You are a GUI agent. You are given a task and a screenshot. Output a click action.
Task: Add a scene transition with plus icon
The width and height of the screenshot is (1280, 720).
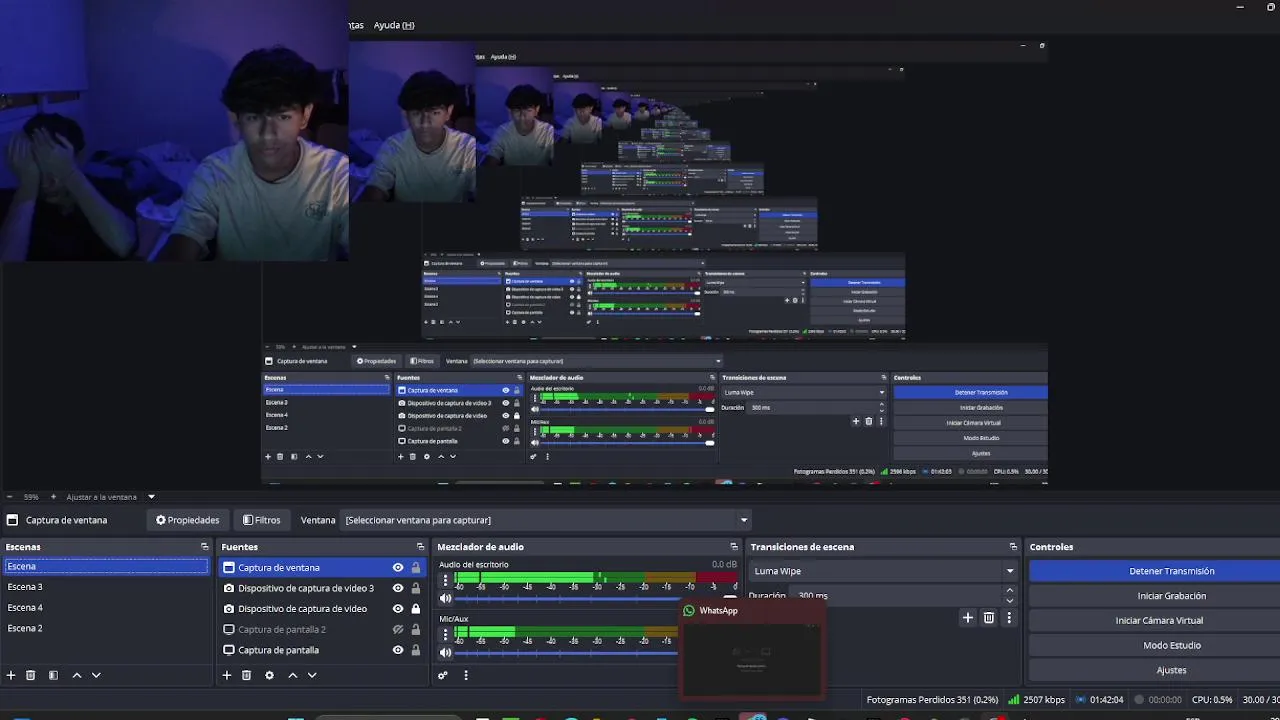[967, 618]
